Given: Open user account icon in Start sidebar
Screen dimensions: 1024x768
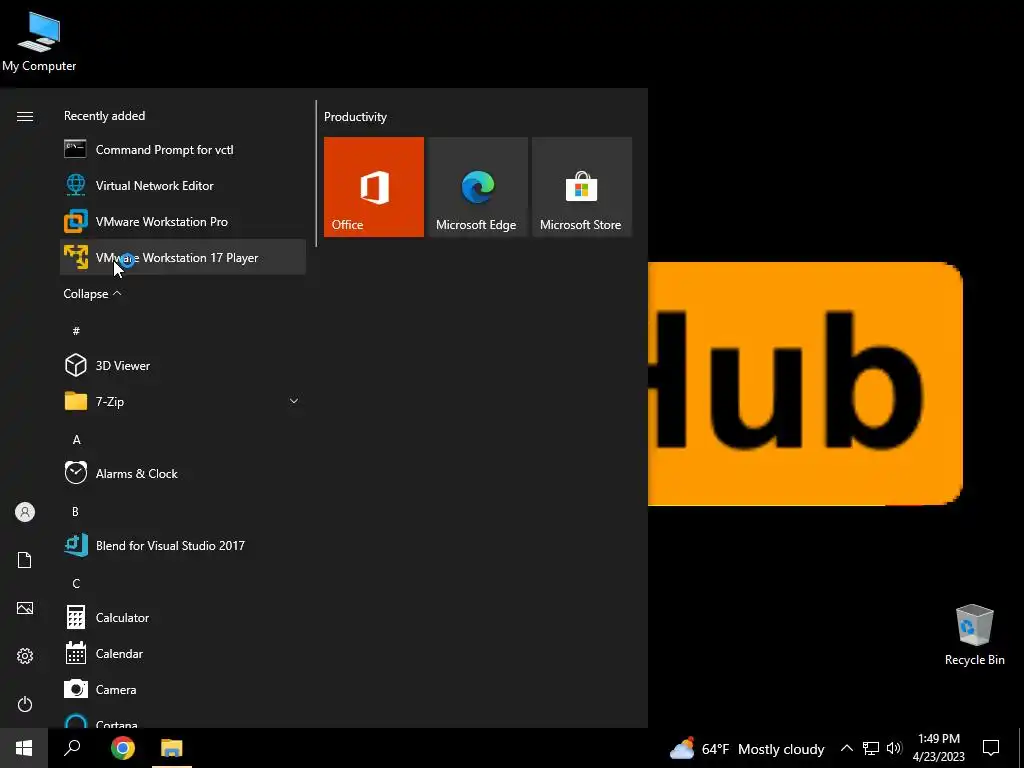Looking at the screenshot, I should point(25,512).
